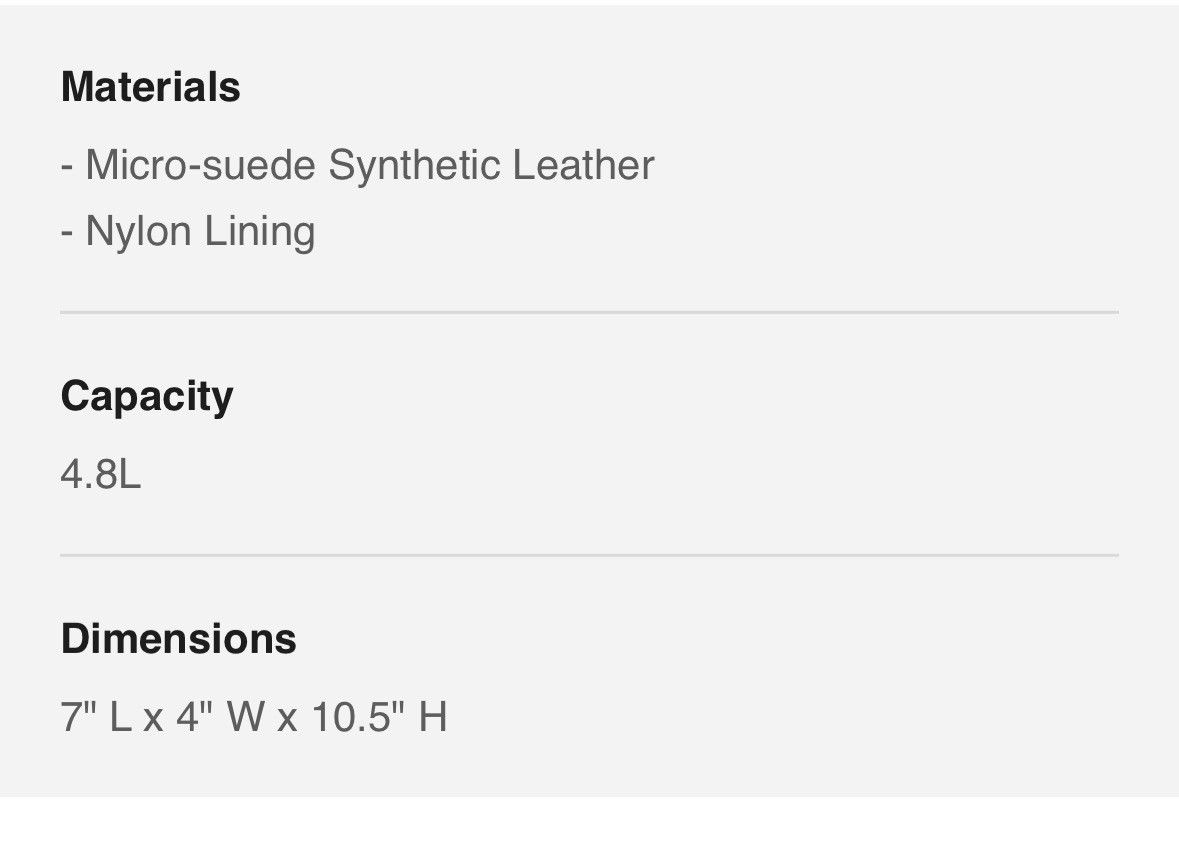Select the 4.8L capacity value
This screenshot has width=1179, height=857.
click(x=101, y=475)
